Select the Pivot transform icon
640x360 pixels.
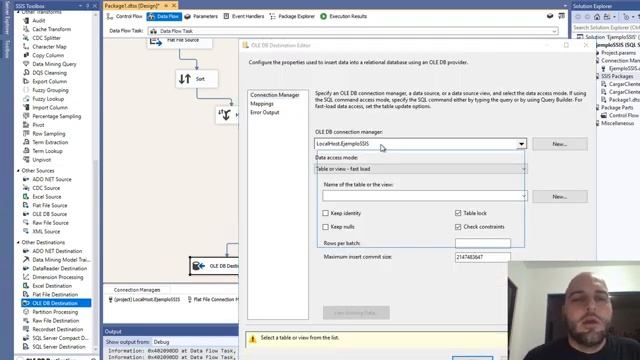pos(26,125)
